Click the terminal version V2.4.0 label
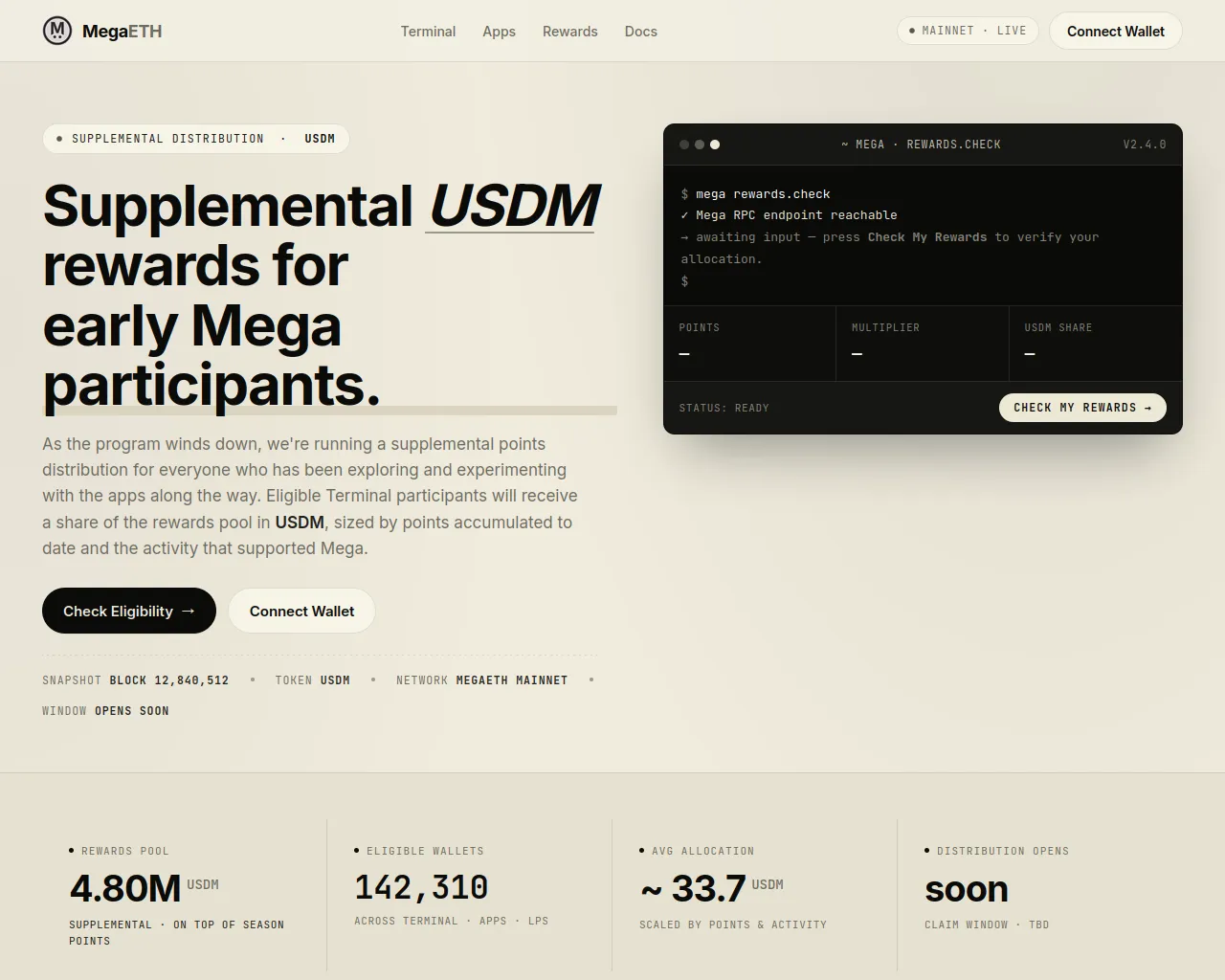Screen dimensions: 1225x980 (x=1145, y=145)
